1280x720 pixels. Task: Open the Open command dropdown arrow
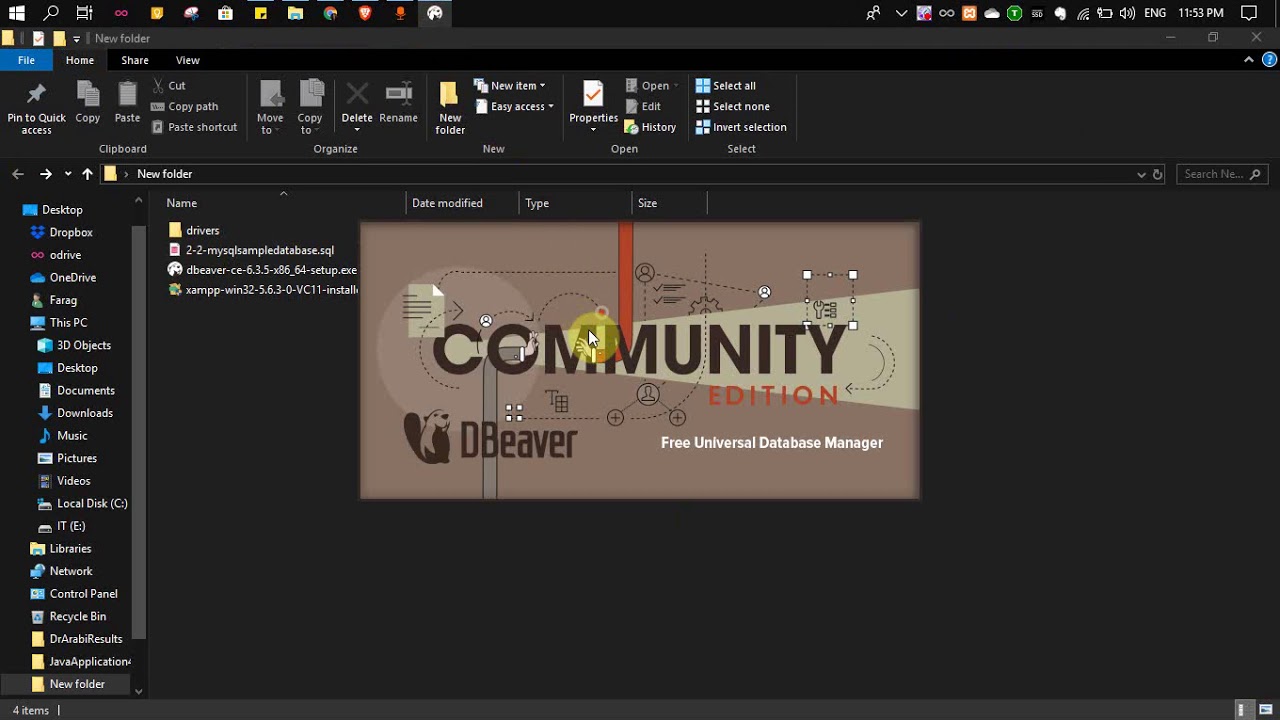point(677,86)
